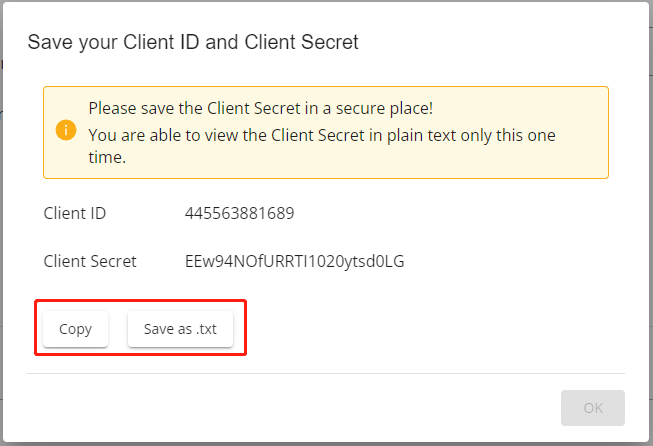The width and height of the screenshot is (653, 446).
Task: Select the secret value EEw94NOfURRTI1020ytsd0LG
Action: pos(294,262)
